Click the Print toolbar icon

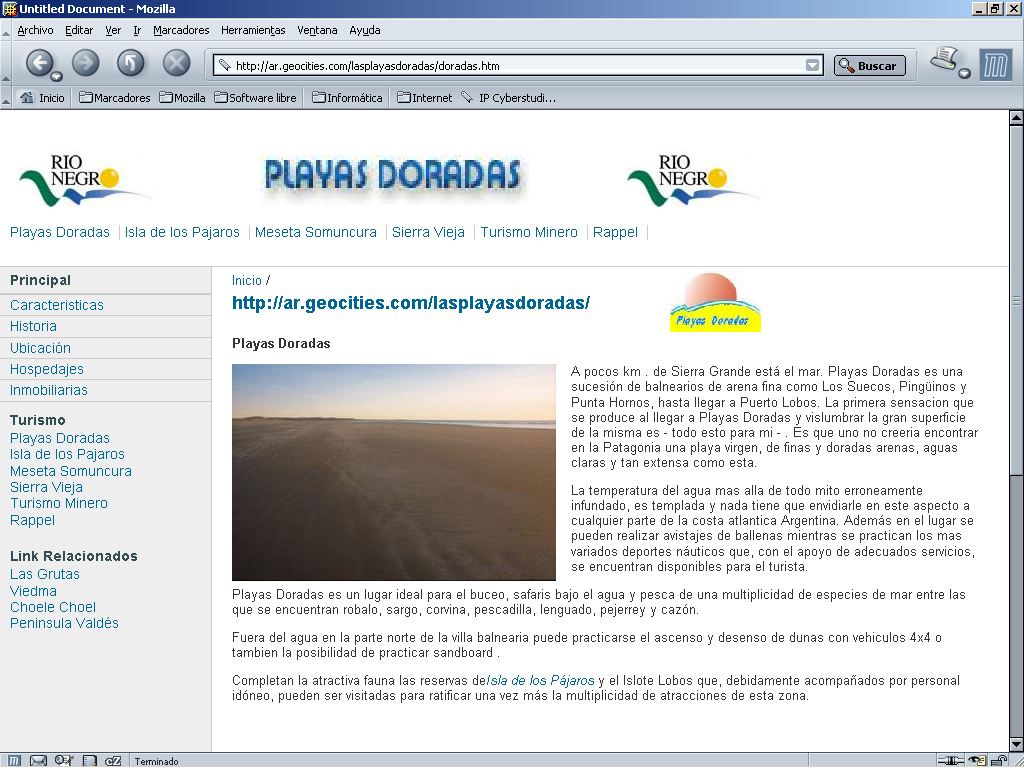[x=944, y=60]
